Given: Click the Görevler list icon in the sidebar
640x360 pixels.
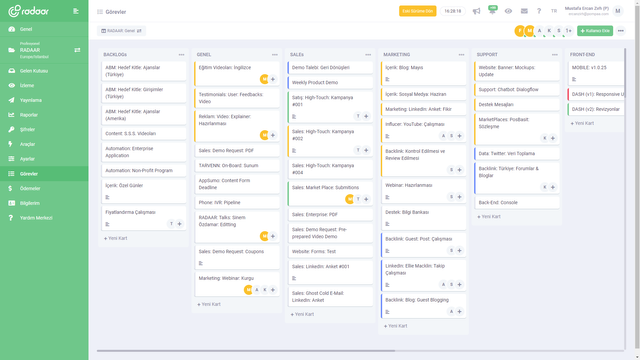Looking at the screenshot, I should pyautogui.click(x=11, y=173).
